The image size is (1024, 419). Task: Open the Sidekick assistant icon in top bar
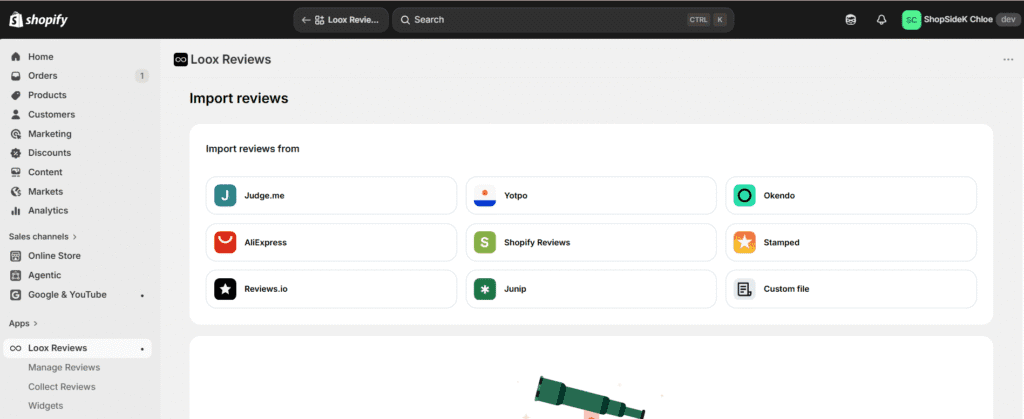click(x=850, y=20)
